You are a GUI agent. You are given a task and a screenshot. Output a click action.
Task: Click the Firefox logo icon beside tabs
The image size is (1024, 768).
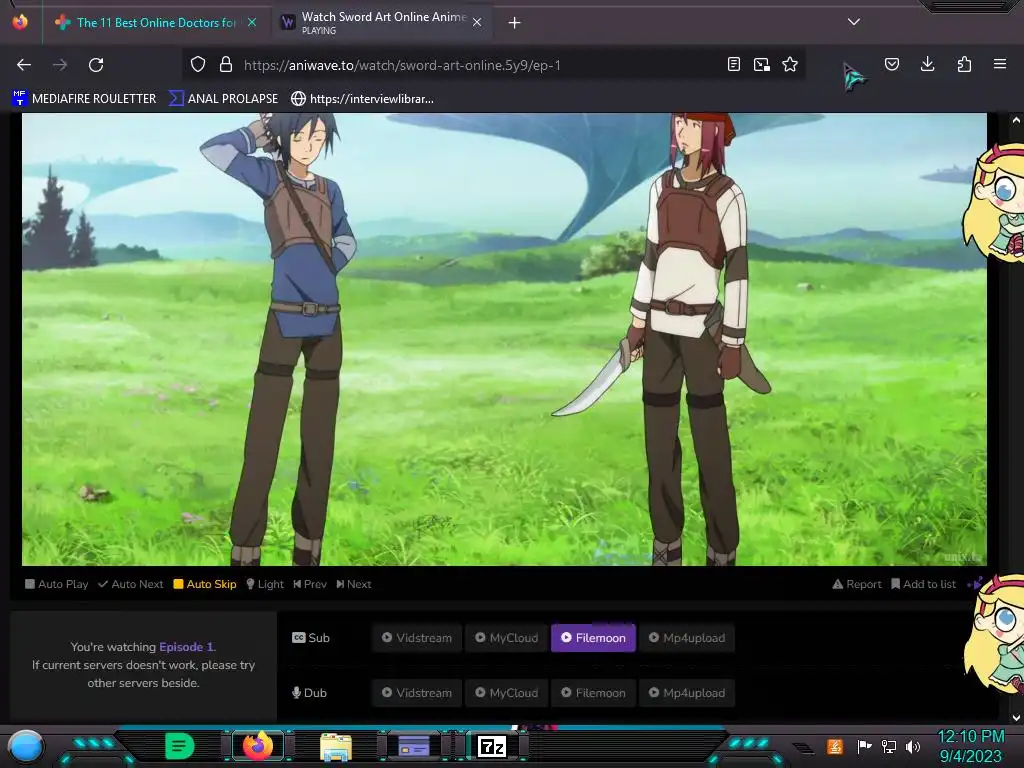20,22
